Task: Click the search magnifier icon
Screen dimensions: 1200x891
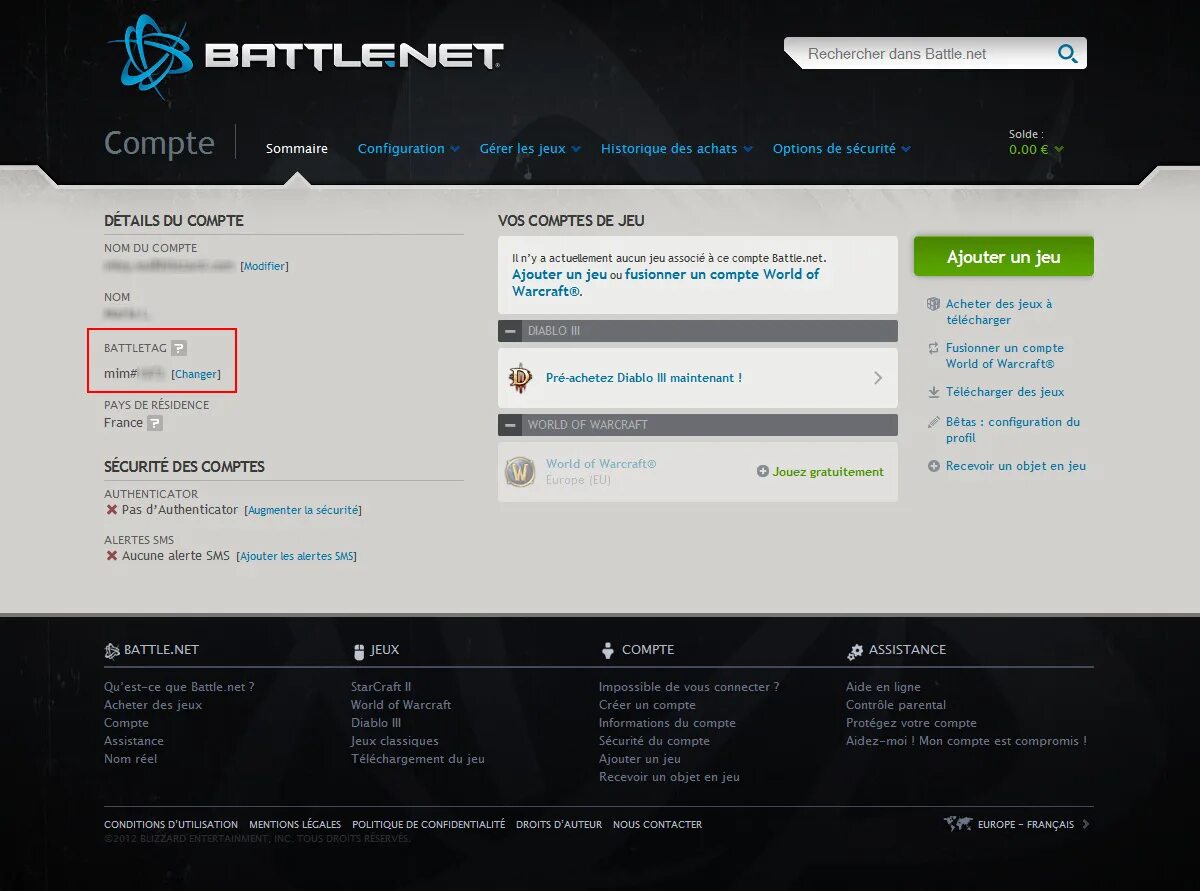Action: 1067,54
